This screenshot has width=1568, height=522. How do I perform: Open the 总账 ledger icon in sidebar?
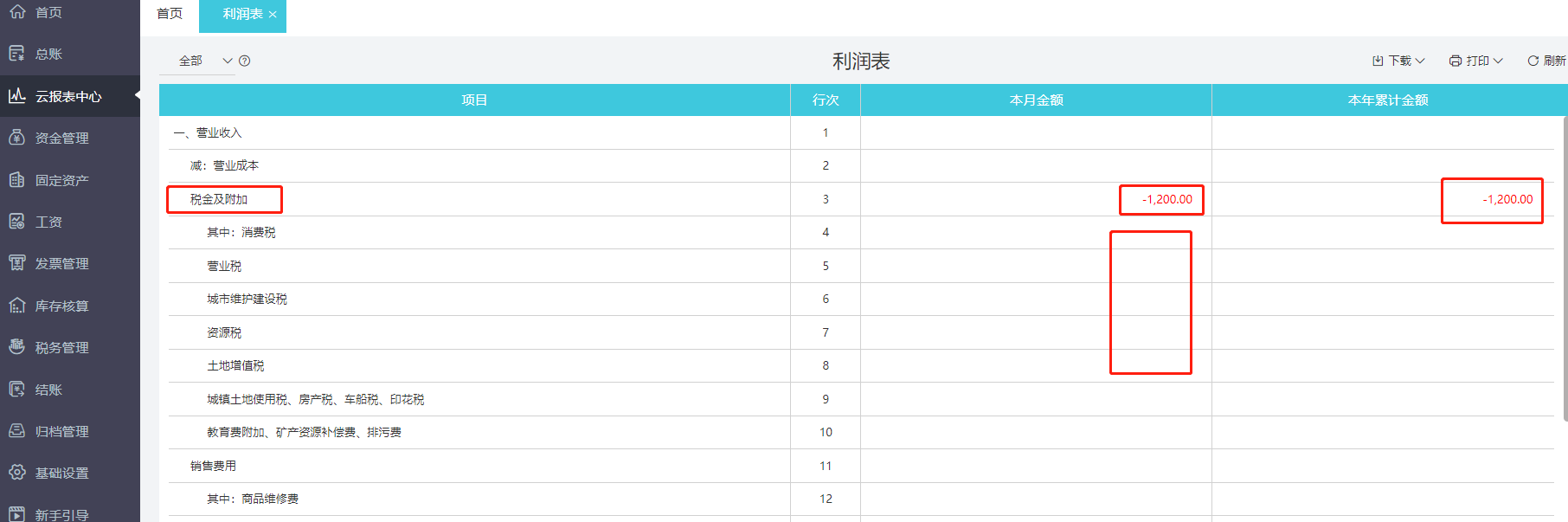(16, 54)
